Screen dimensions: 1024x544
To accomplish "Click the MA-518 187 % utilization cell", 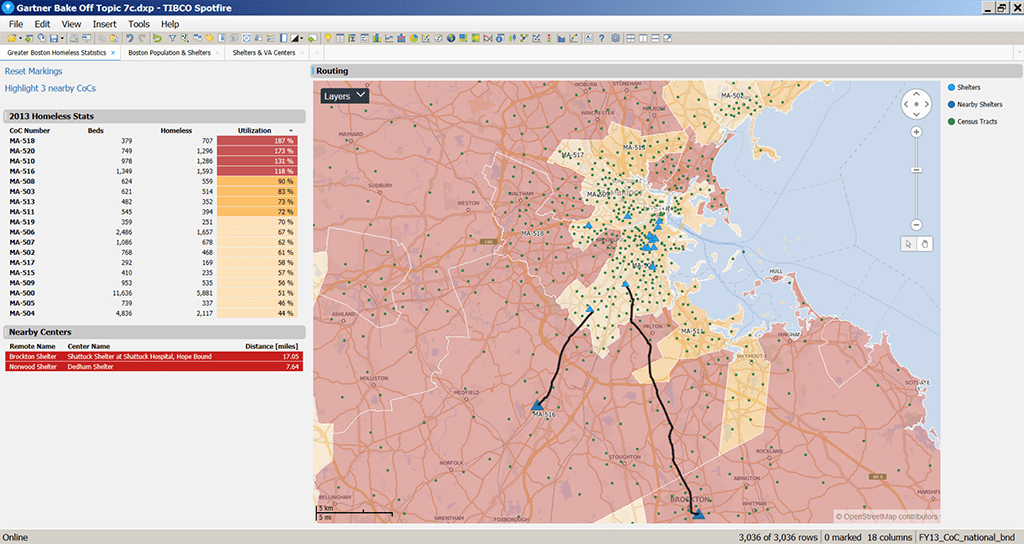I will (x=257, y=140).
